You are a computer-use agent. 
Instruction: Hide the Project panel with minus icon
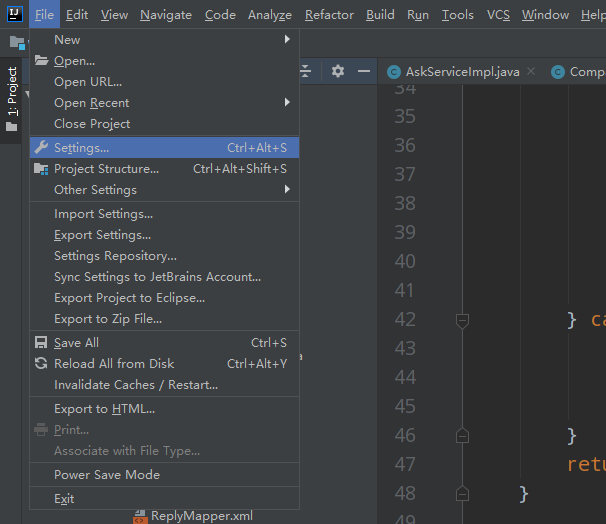point(364,71)
